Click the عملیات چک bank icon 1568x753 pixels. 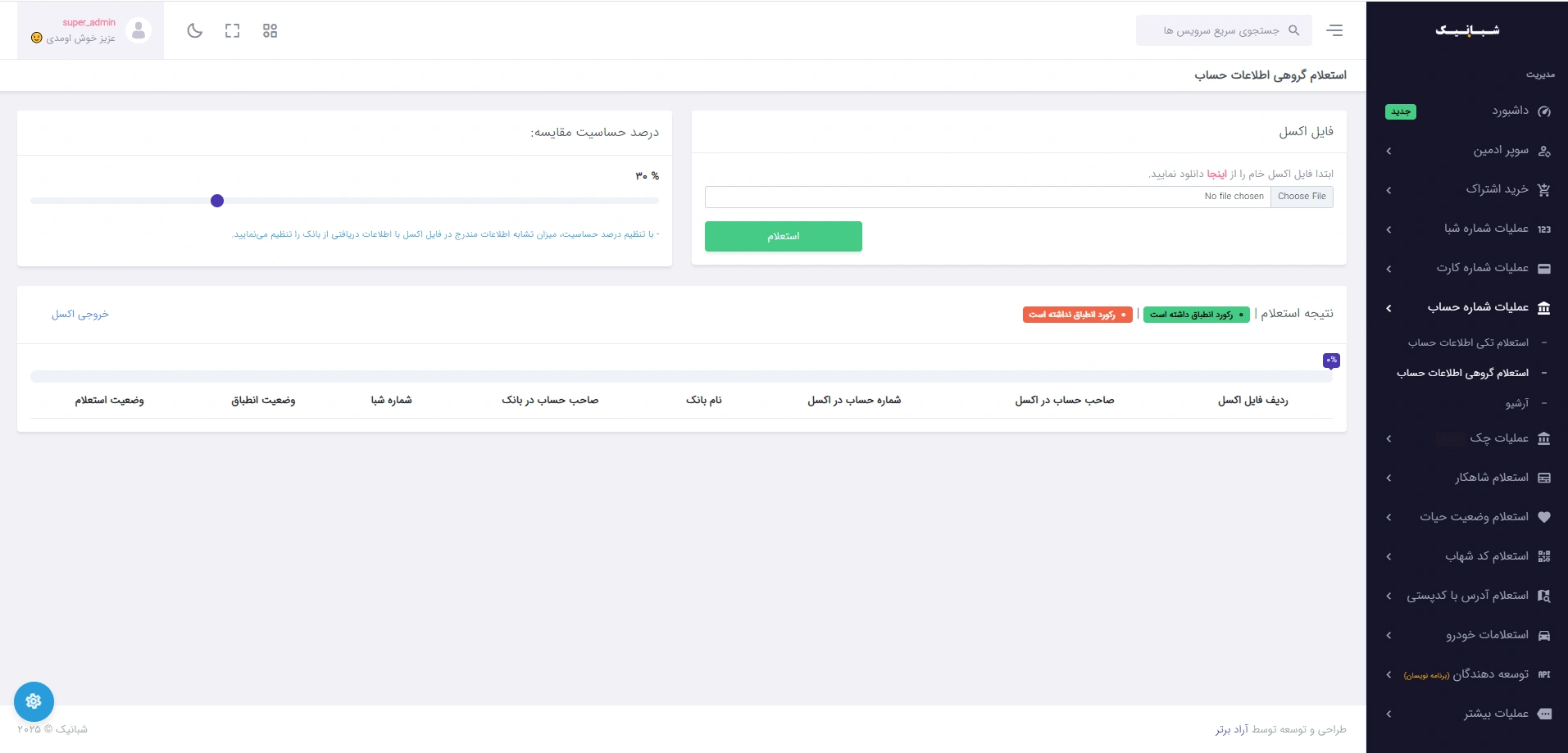pos(1544,438)
